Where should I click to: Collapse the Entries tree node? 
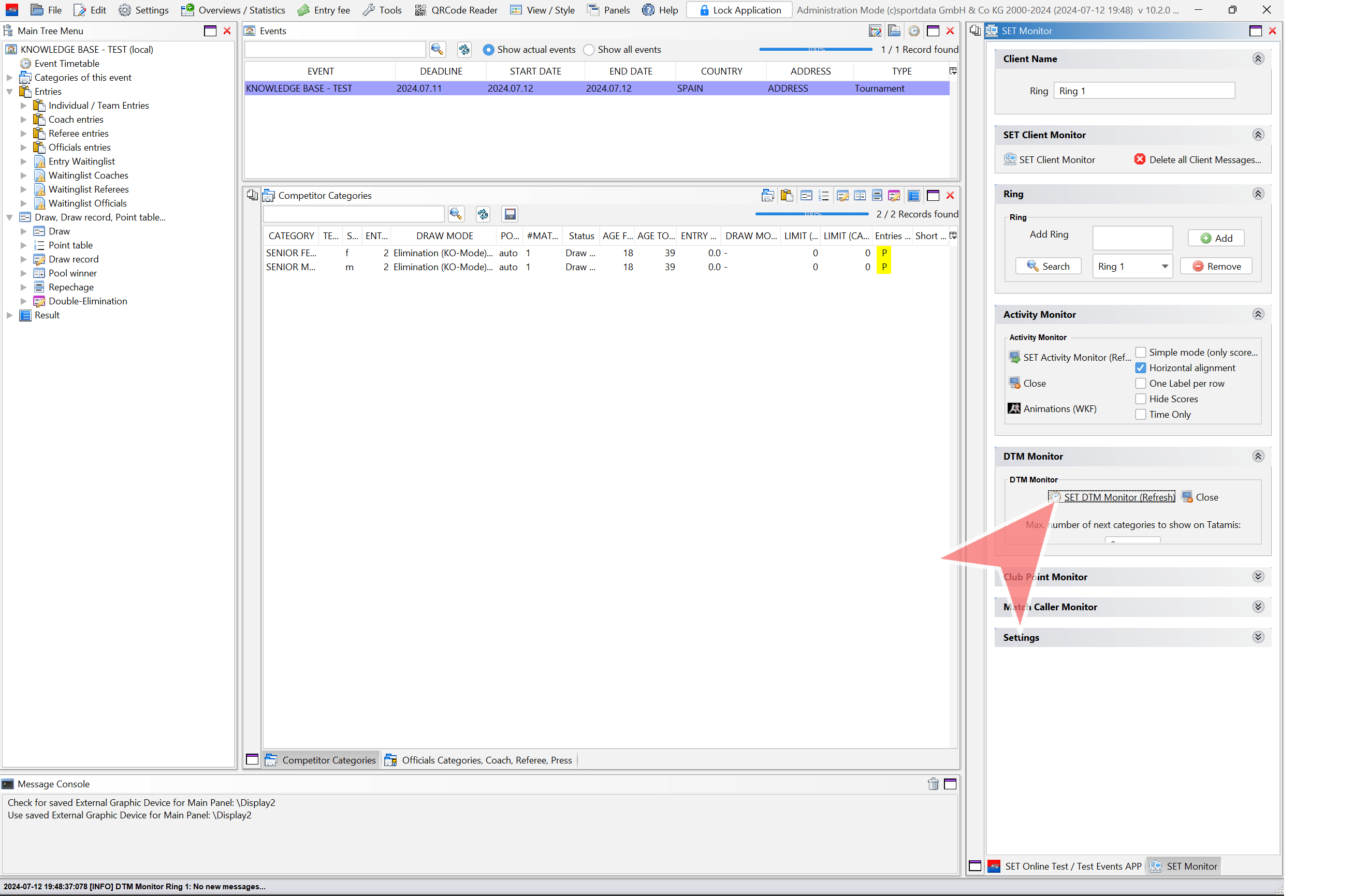(x=9, y=92)
